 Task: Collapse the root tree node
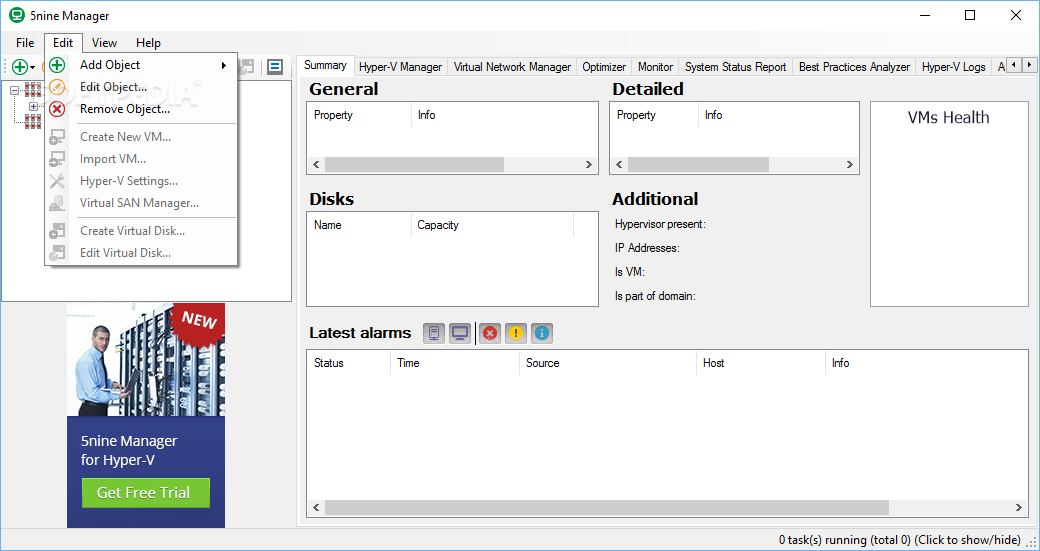pyautogui.click(x=15, y=90)
